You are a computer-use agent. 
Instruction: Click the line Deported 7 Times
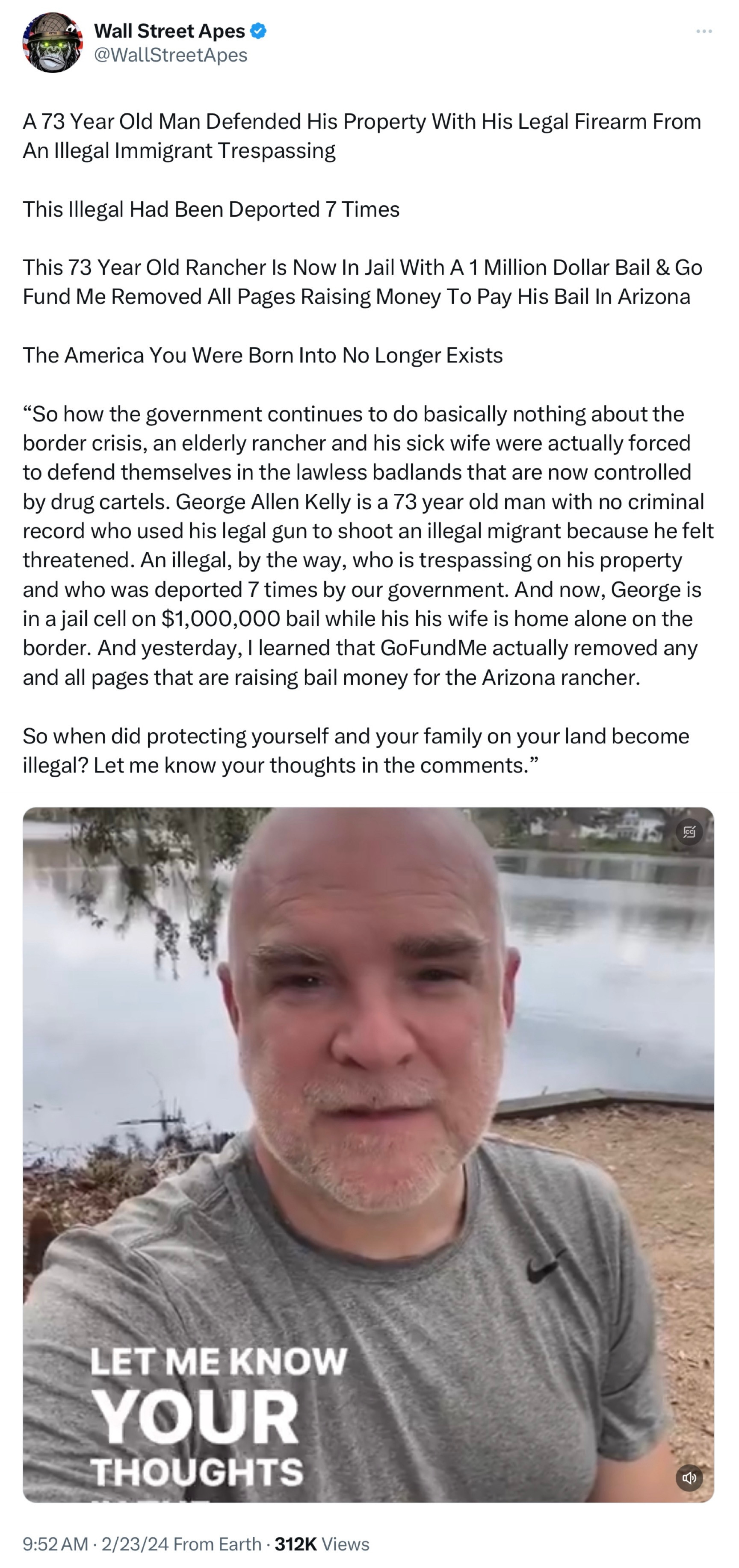(211, 209)
